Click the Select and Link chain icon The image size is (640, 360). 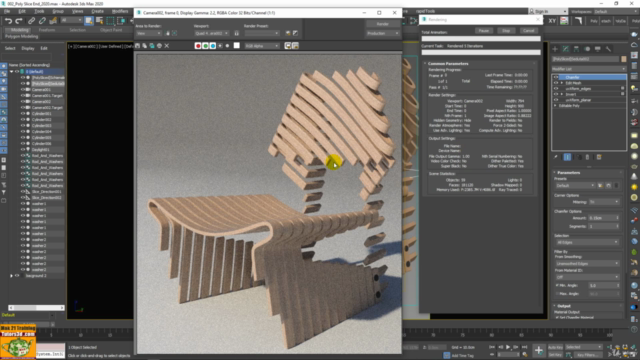(x=31, y=20)
